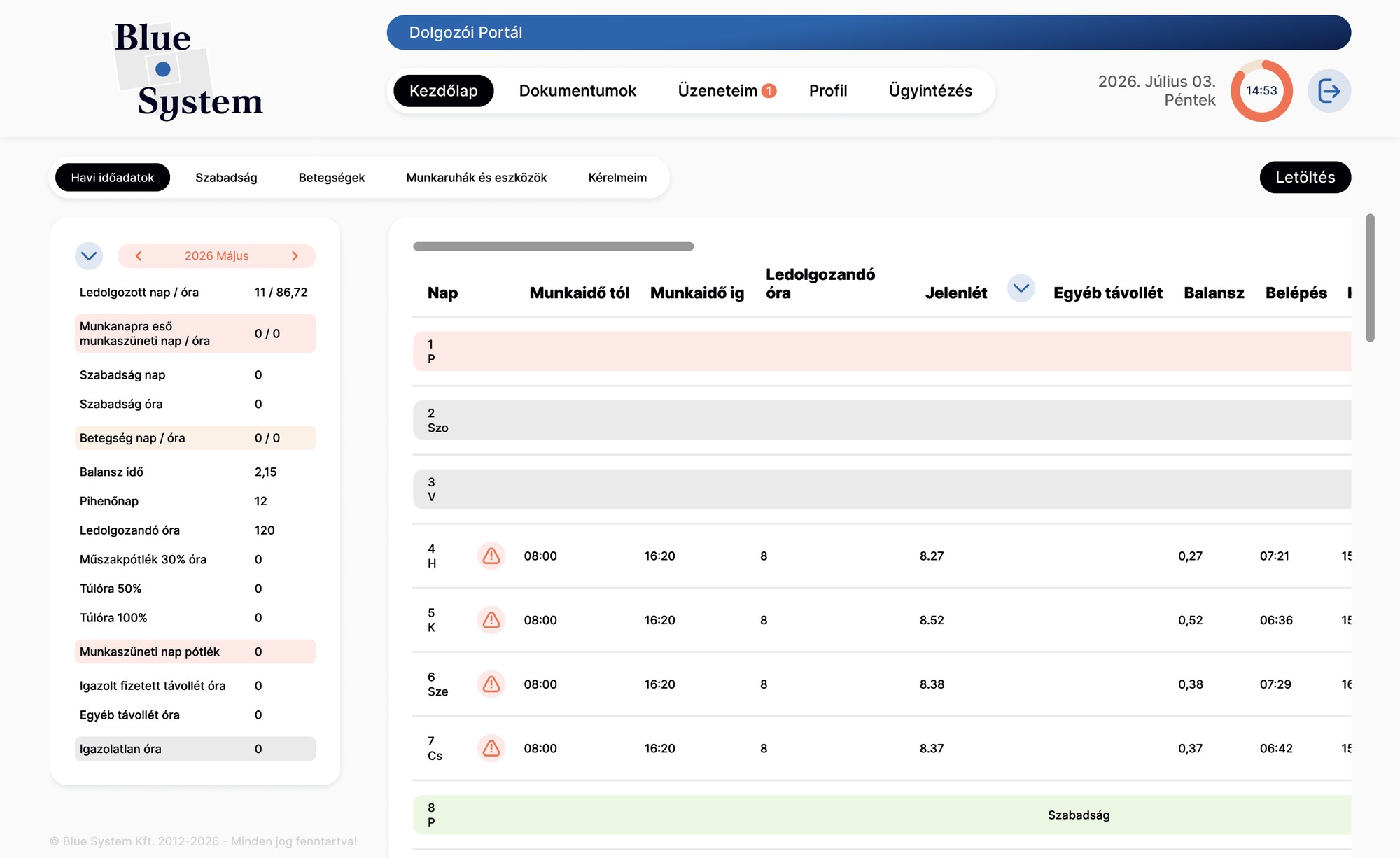Click warning triangle on the 7 Cs row
This screenshot has height=858, width=1400.
(491, 748)
